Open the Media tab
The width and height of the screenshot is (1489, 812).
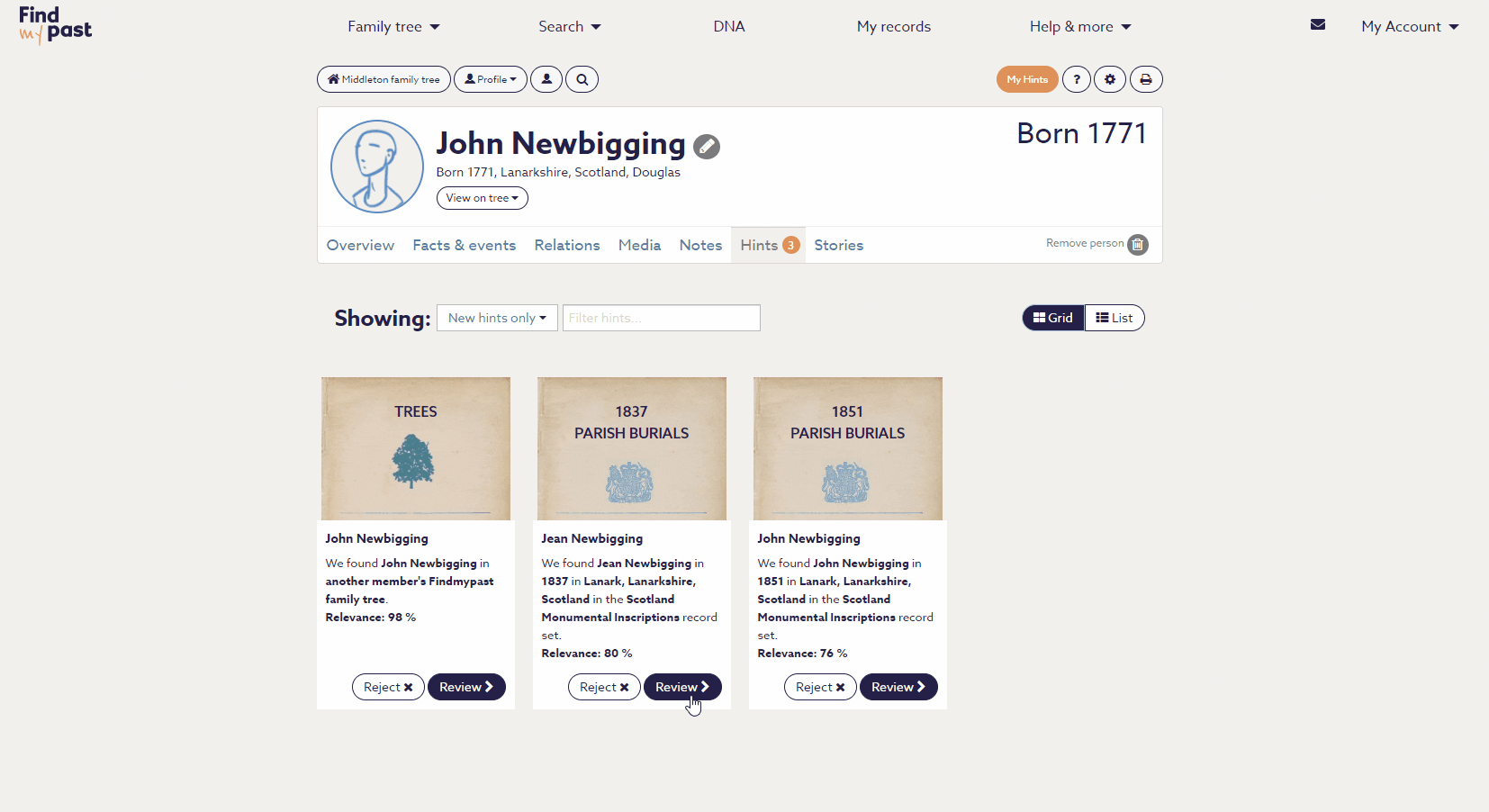pyautogui.click(x=640, y=245)
